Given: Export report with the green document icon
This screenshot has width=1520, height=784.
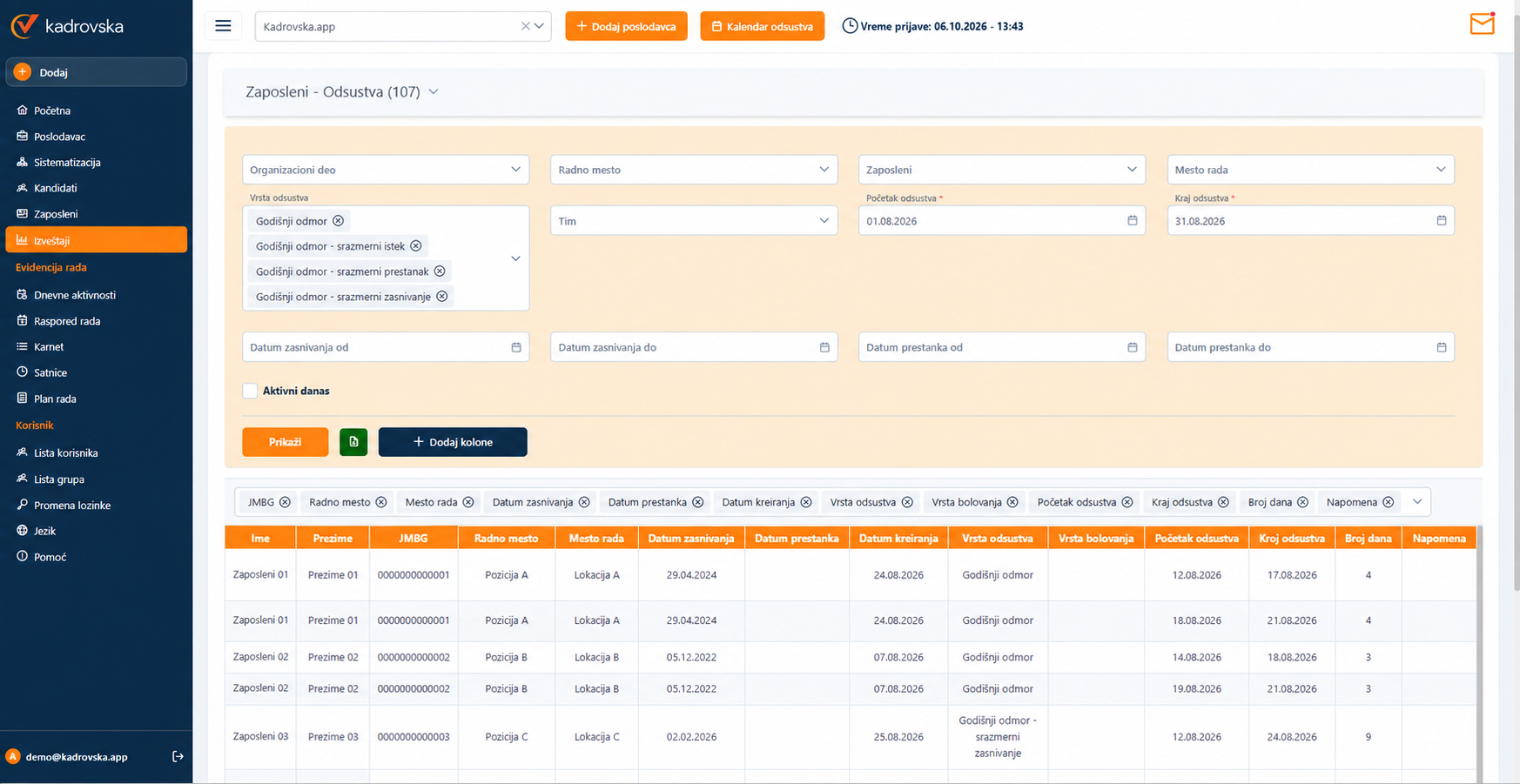Looking at the screenshot, I should point(353,442).
